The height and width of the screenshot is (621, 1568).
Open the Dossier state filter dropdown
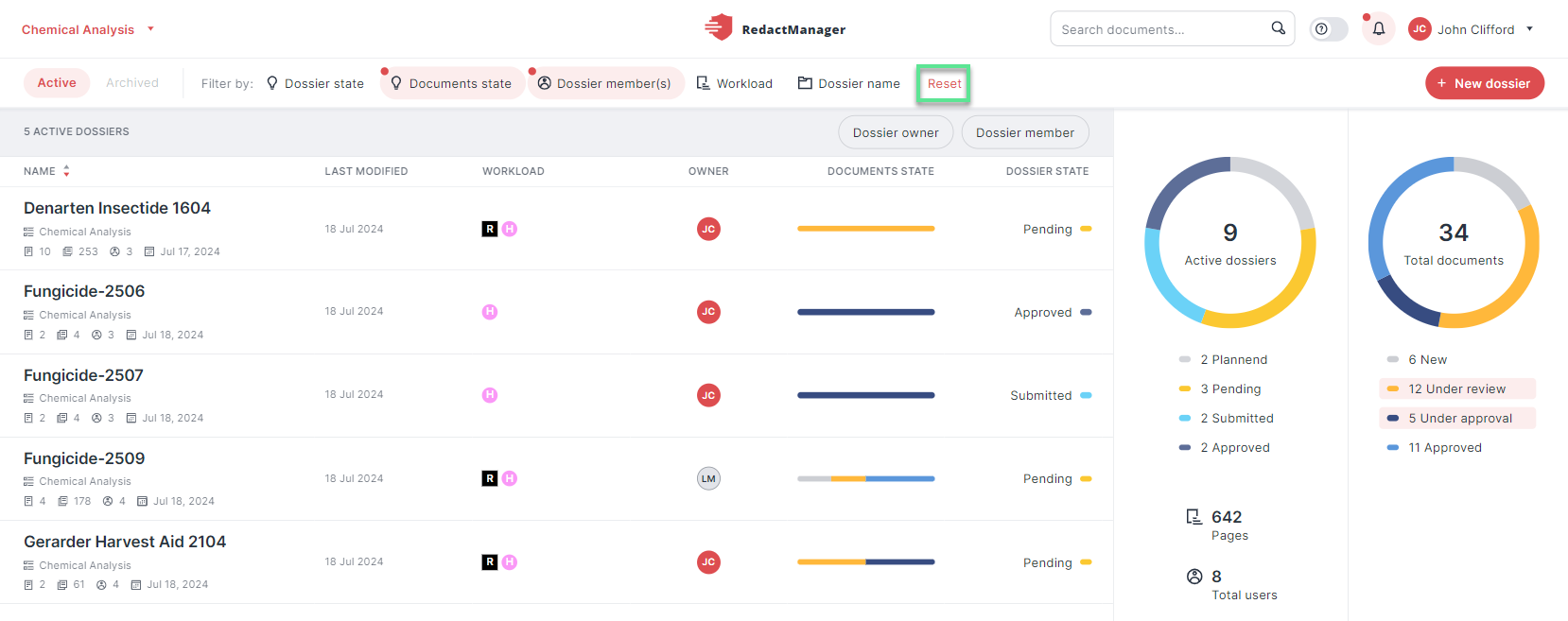pyautogui.click(x=315, y=83)
